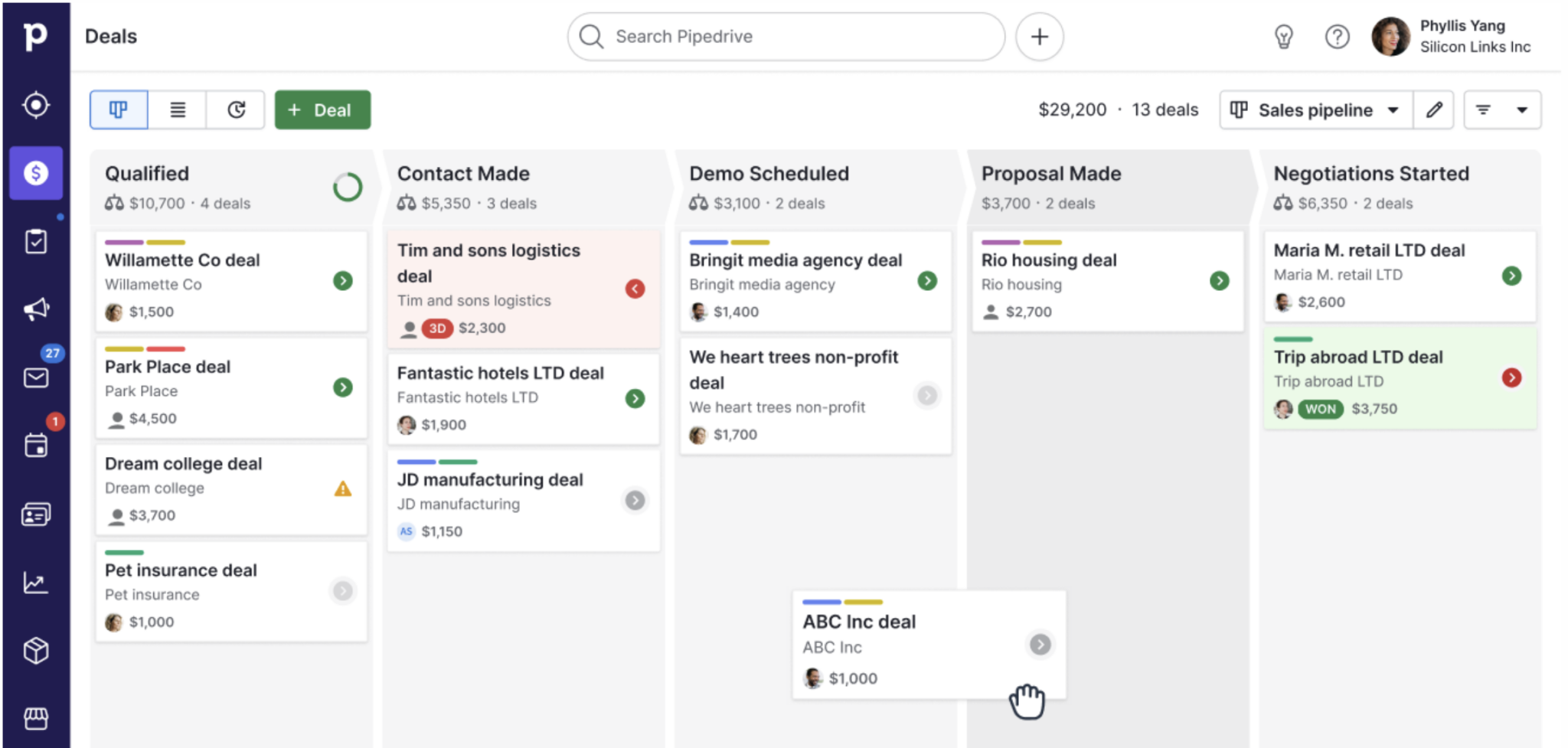The height and width of the screenshot is (748, 1568).
Task: Open Insights chart icon in sidebar
Action: pyautogui.click(x=35, y=583)
